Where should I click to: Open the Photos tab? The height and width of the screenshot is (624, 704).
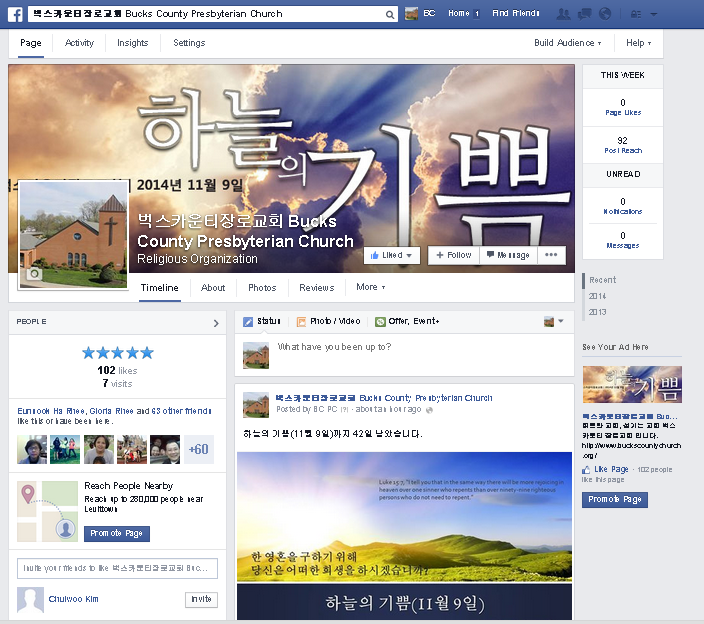262,288
